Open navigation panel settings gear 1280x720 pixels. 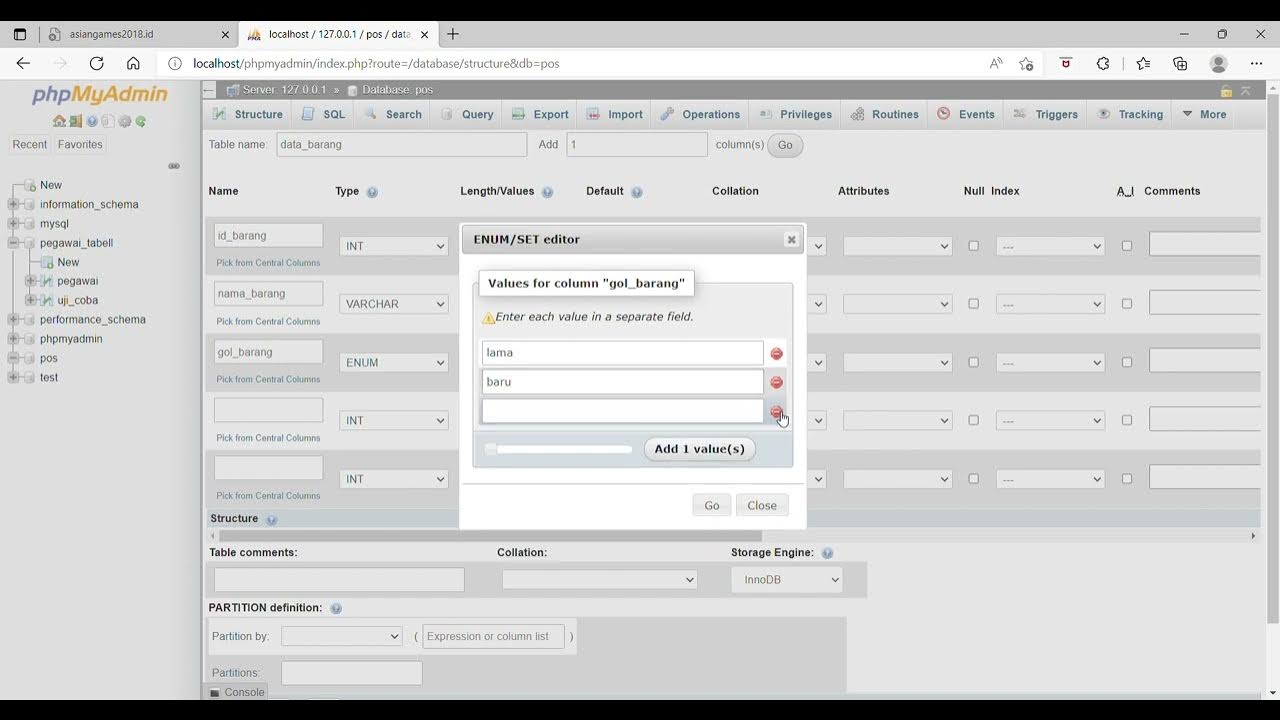coord(125,121)
